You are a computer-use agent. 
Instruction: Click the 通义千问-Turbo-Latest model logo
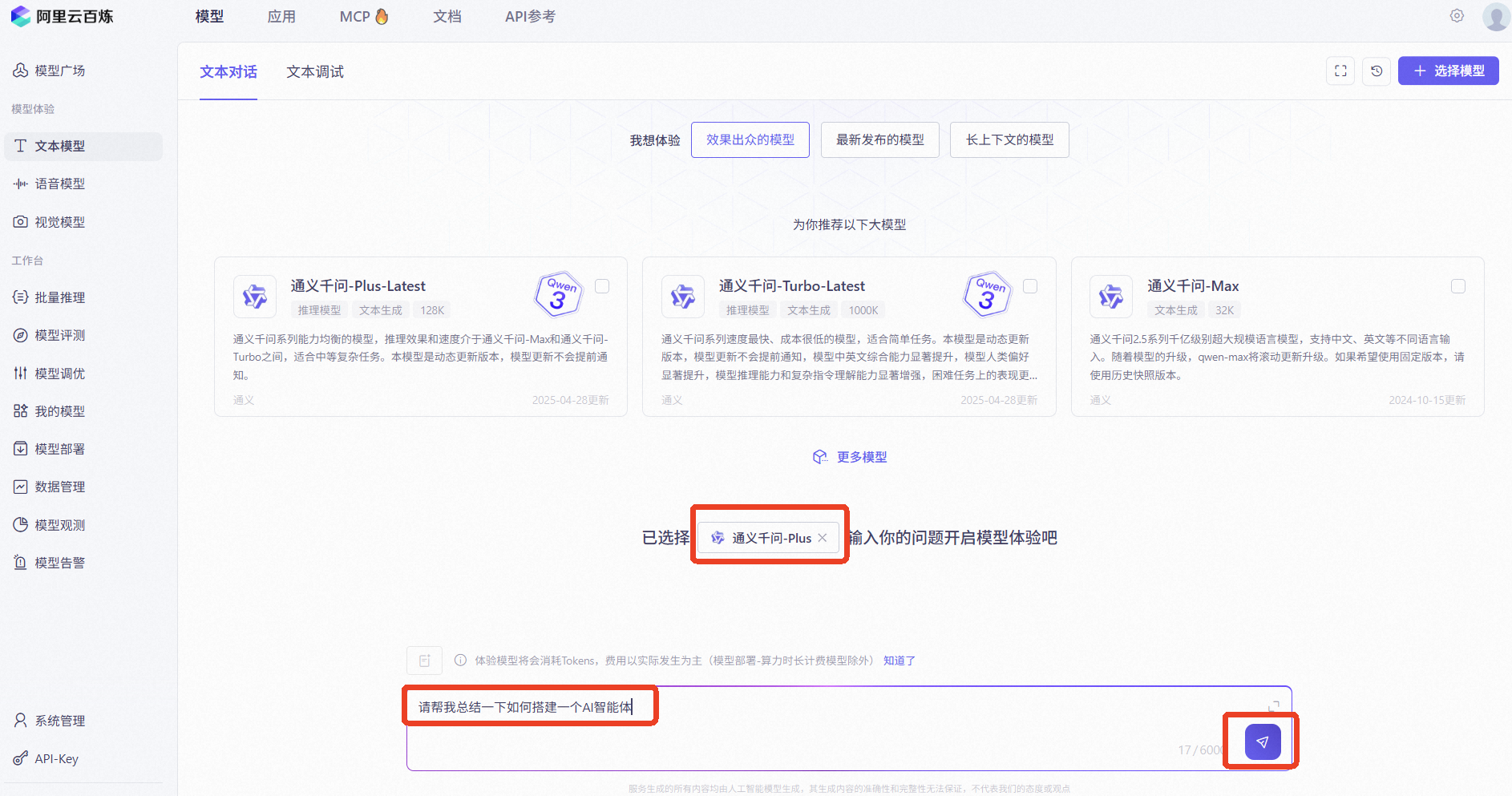[683, 297]
